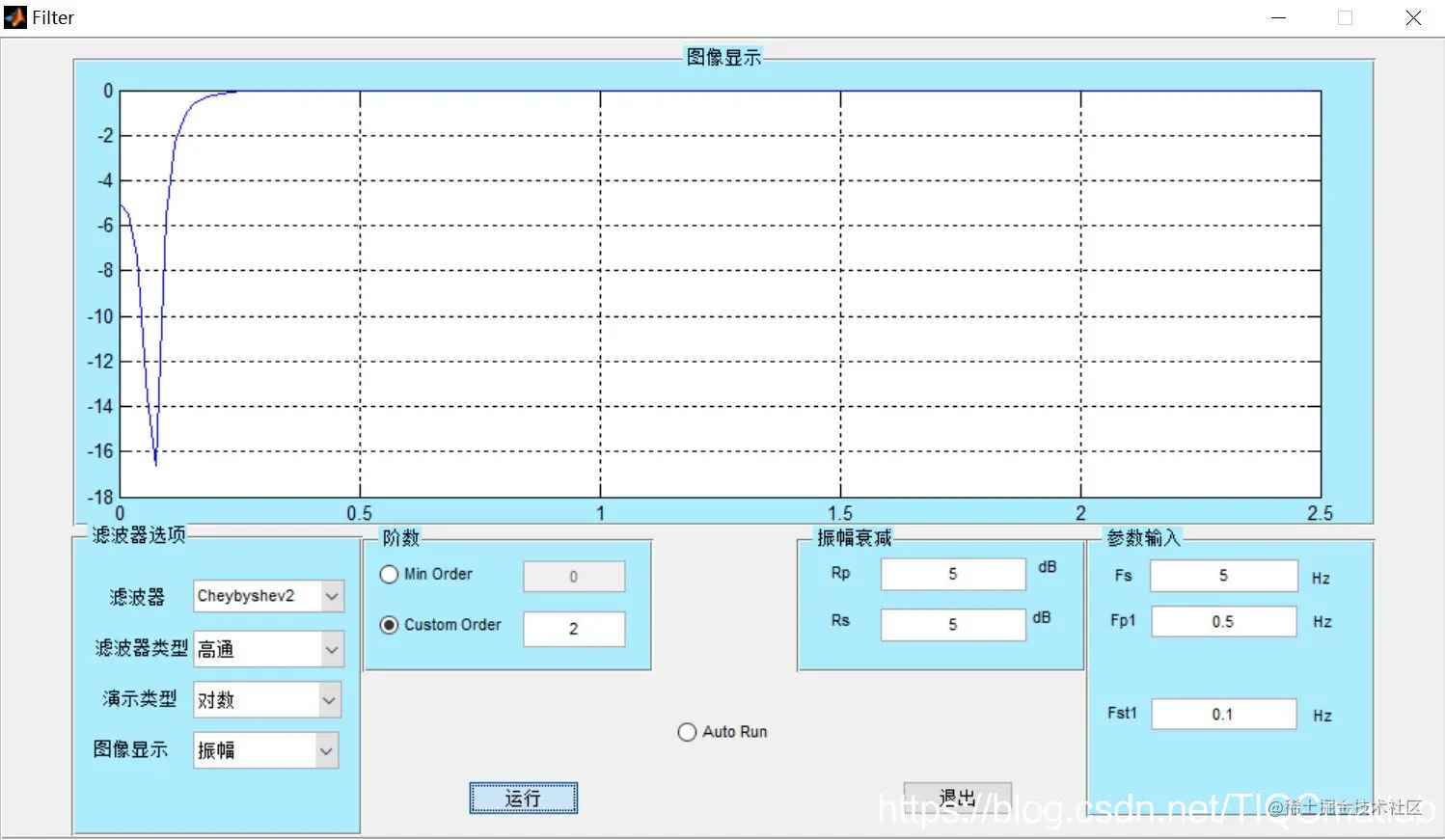Click the Fst1 frequency input field
The image size is (1445, 840).
(x=1222, y=714)
